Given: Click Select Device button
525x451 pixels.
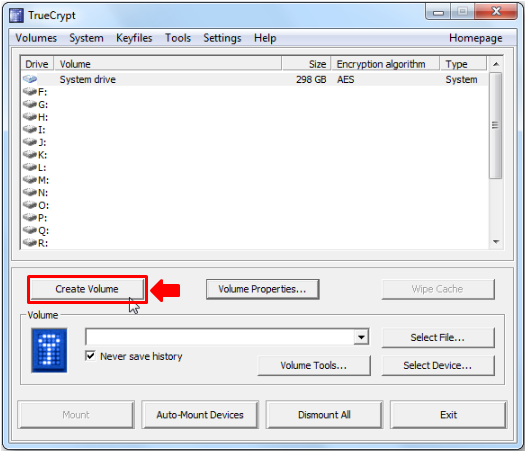Looking at the screenshot, I should point(438,365).
